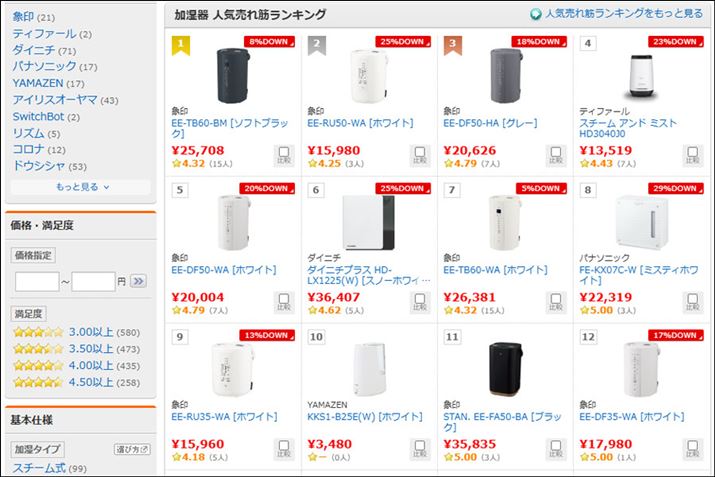The width and height of the screenshot is (715, 477).
Task: Select the 価格指定 tab
Action: tap(35, 255)
